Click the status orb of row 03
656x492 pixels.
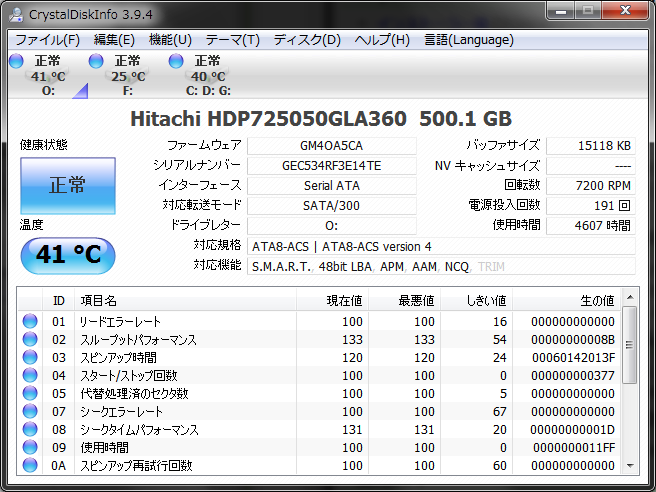click(30, 357)
